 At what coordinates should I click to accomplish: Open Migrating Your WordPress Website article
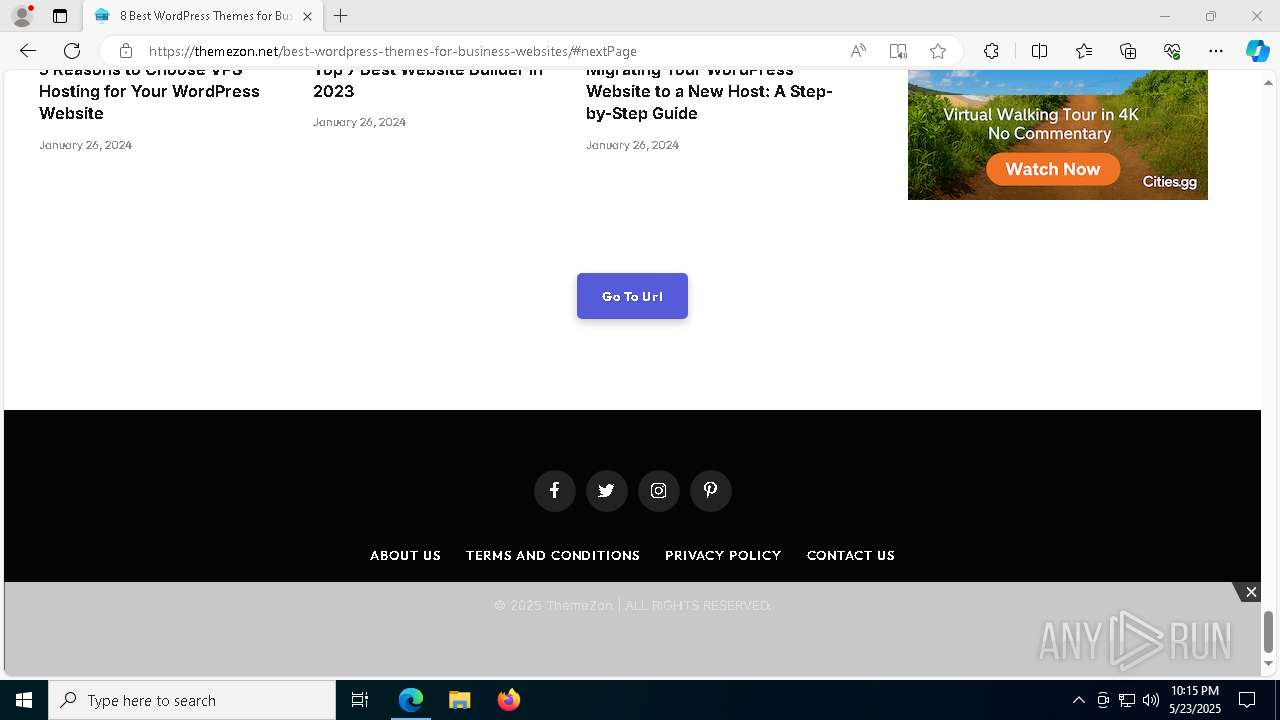coord(709,92)
